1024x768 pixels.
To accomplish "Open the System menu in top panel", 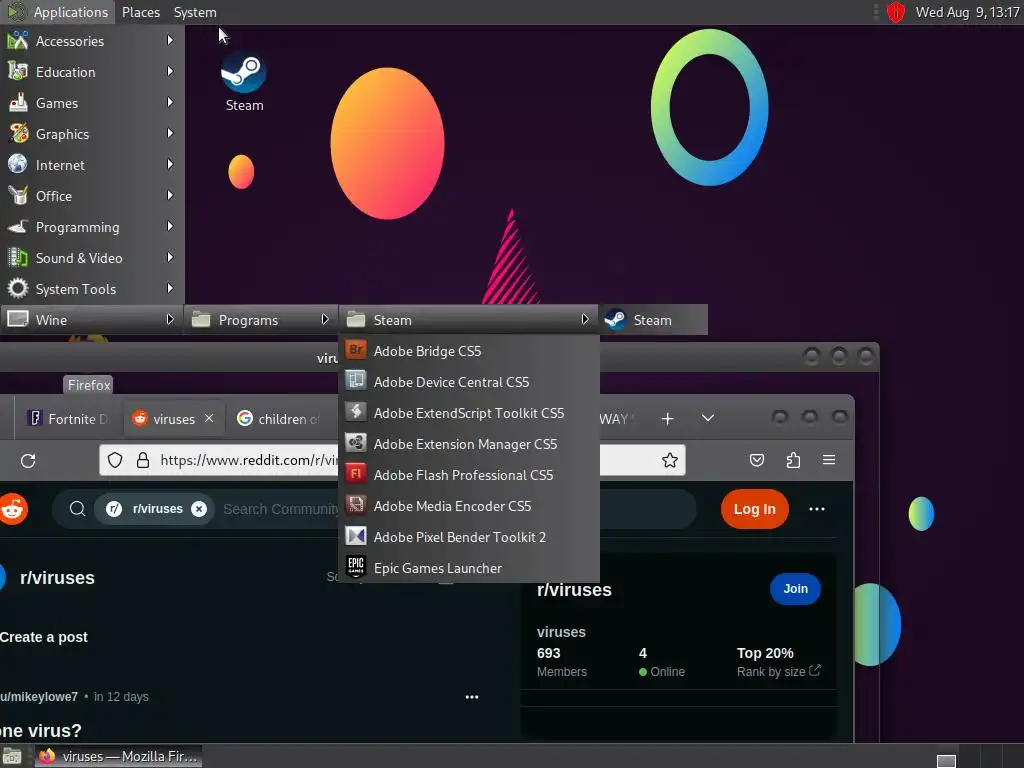I will click(x=195, y=12).
